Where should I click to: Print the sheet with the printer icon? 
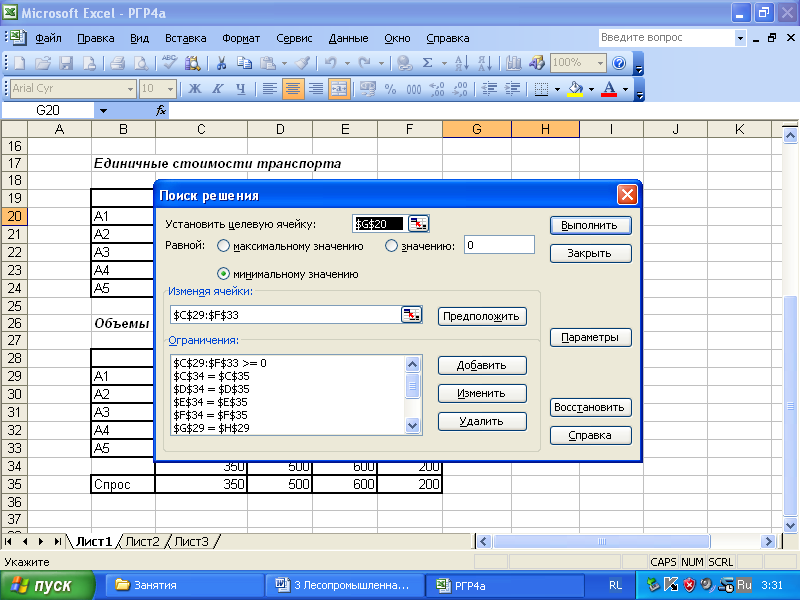(x=117, y=63)
